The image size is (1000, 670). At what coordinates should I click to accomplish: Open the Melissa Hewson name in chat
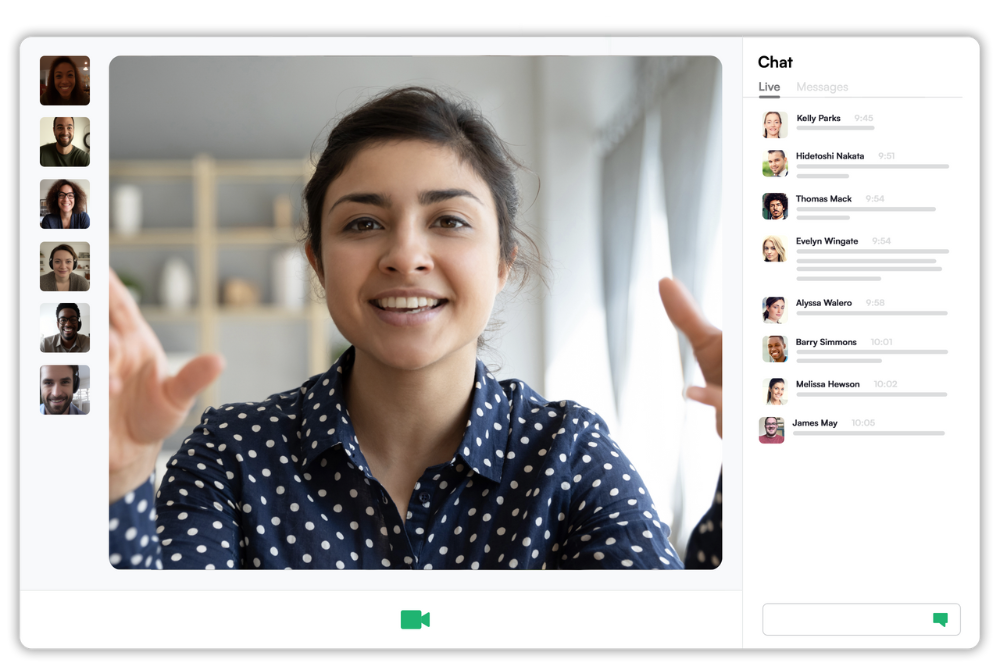828,384
